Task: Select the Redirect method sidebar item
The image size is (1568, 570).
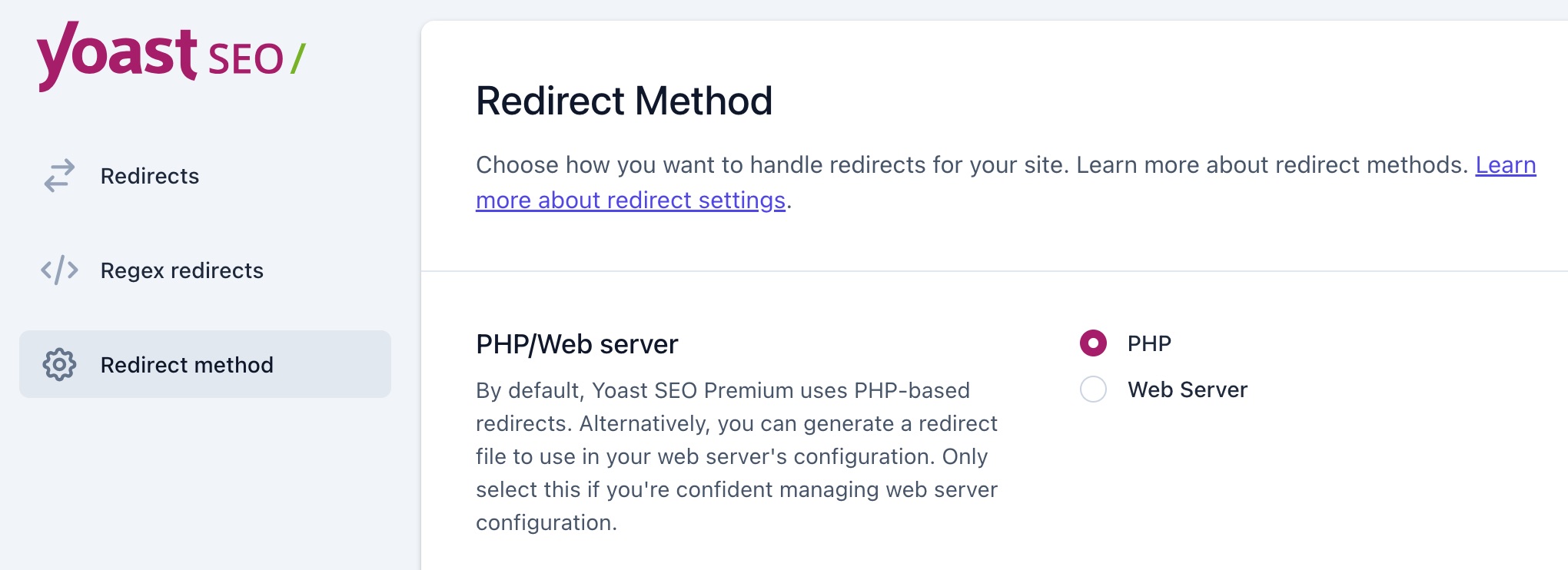Action: coord(187,365)
